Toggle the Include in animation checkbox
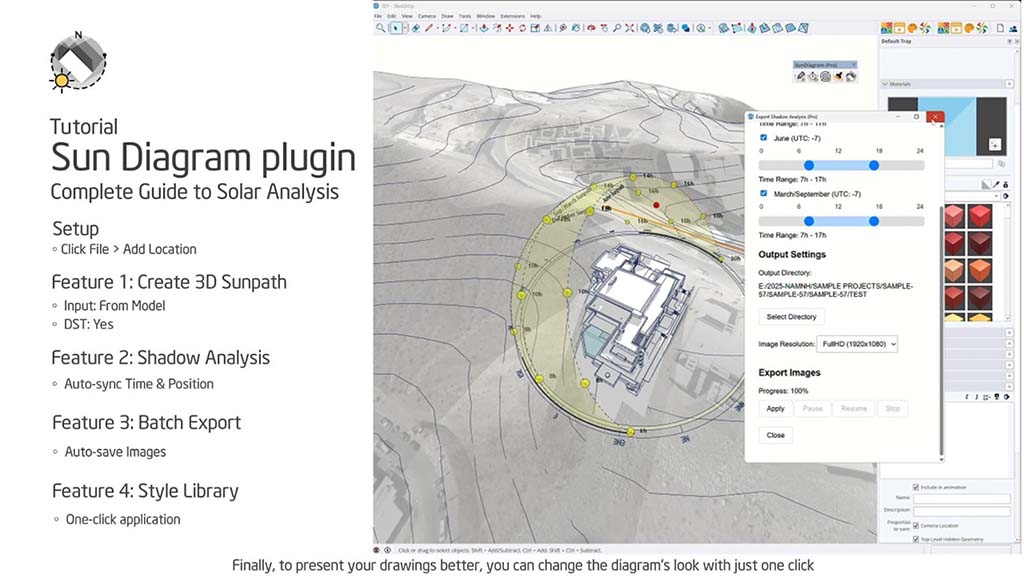The image size is (1024, 576). pyautogui.click(x=916, y=487)
